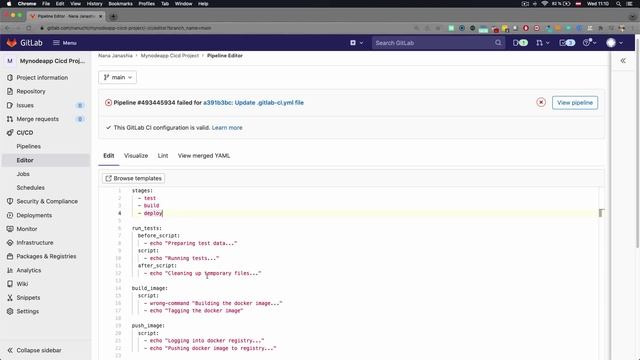This screenshot has width=640, height=360.
Task: Open the create new plus dropdown
Action: click(x=356, y=43)
